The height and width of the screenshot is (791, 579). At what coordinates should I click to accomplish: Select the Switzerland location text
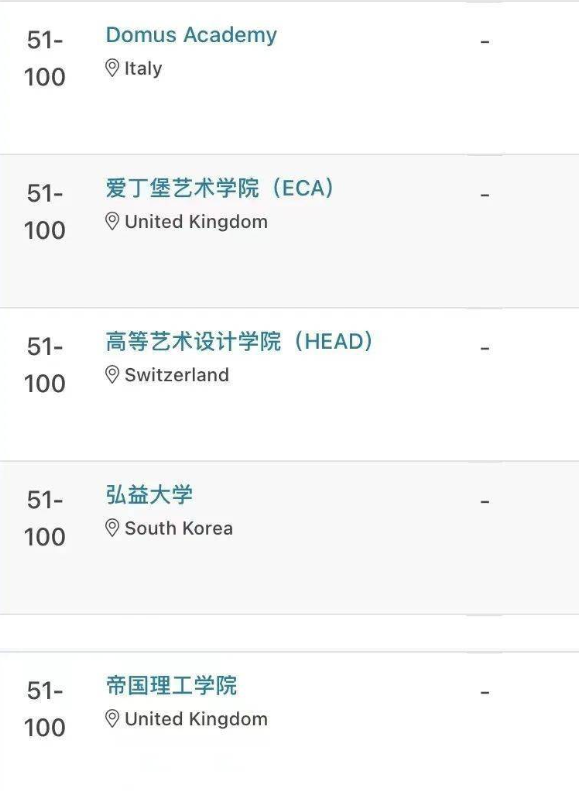[x=177, y=375]
